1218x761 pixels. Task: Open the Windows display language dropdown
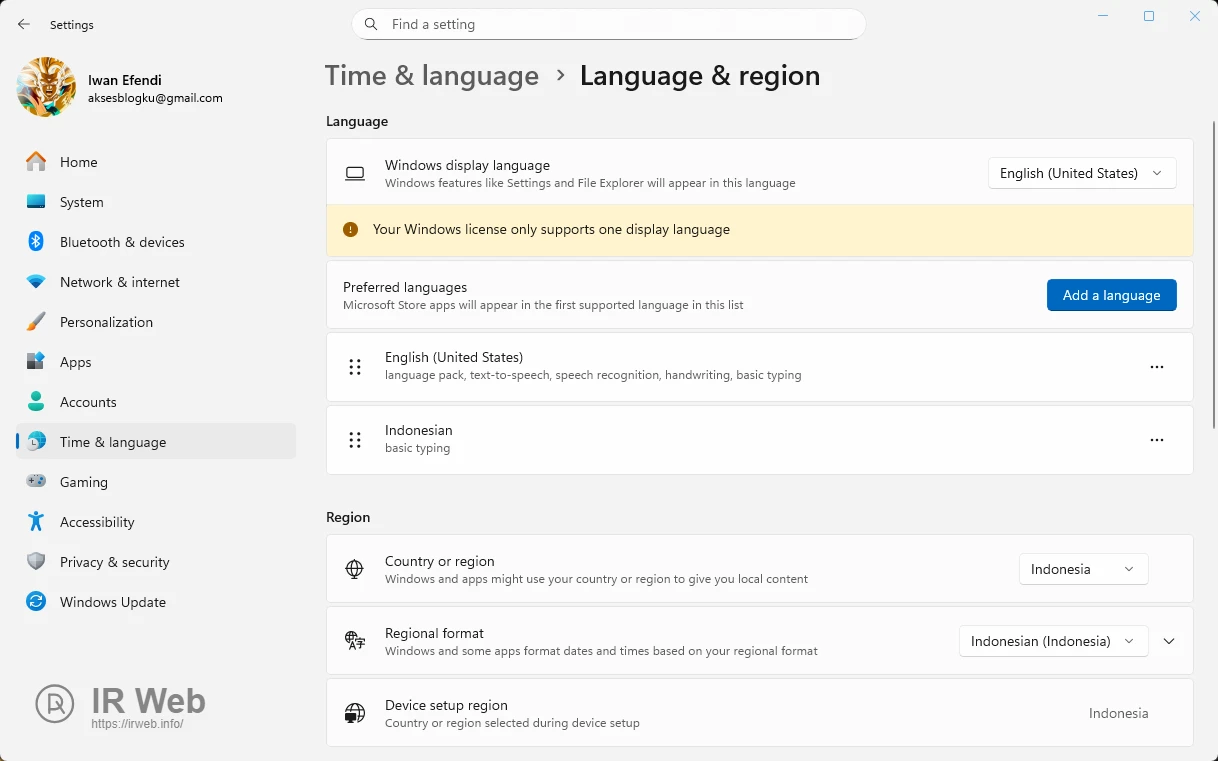click(1082, 173)
